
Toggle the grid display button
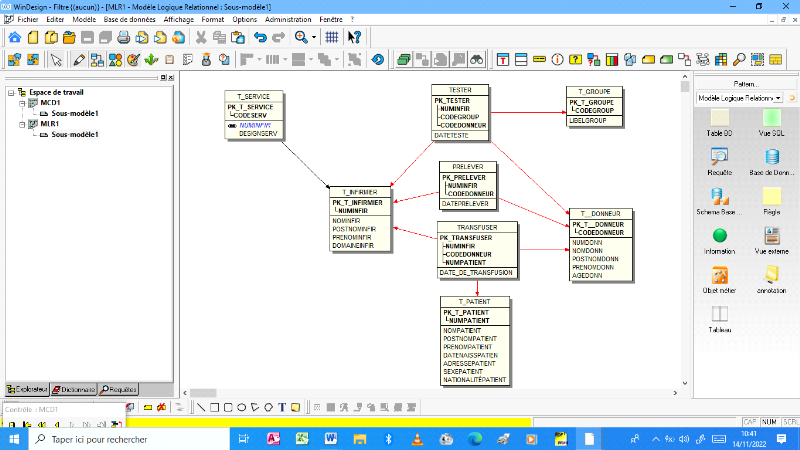pos(331,37)
